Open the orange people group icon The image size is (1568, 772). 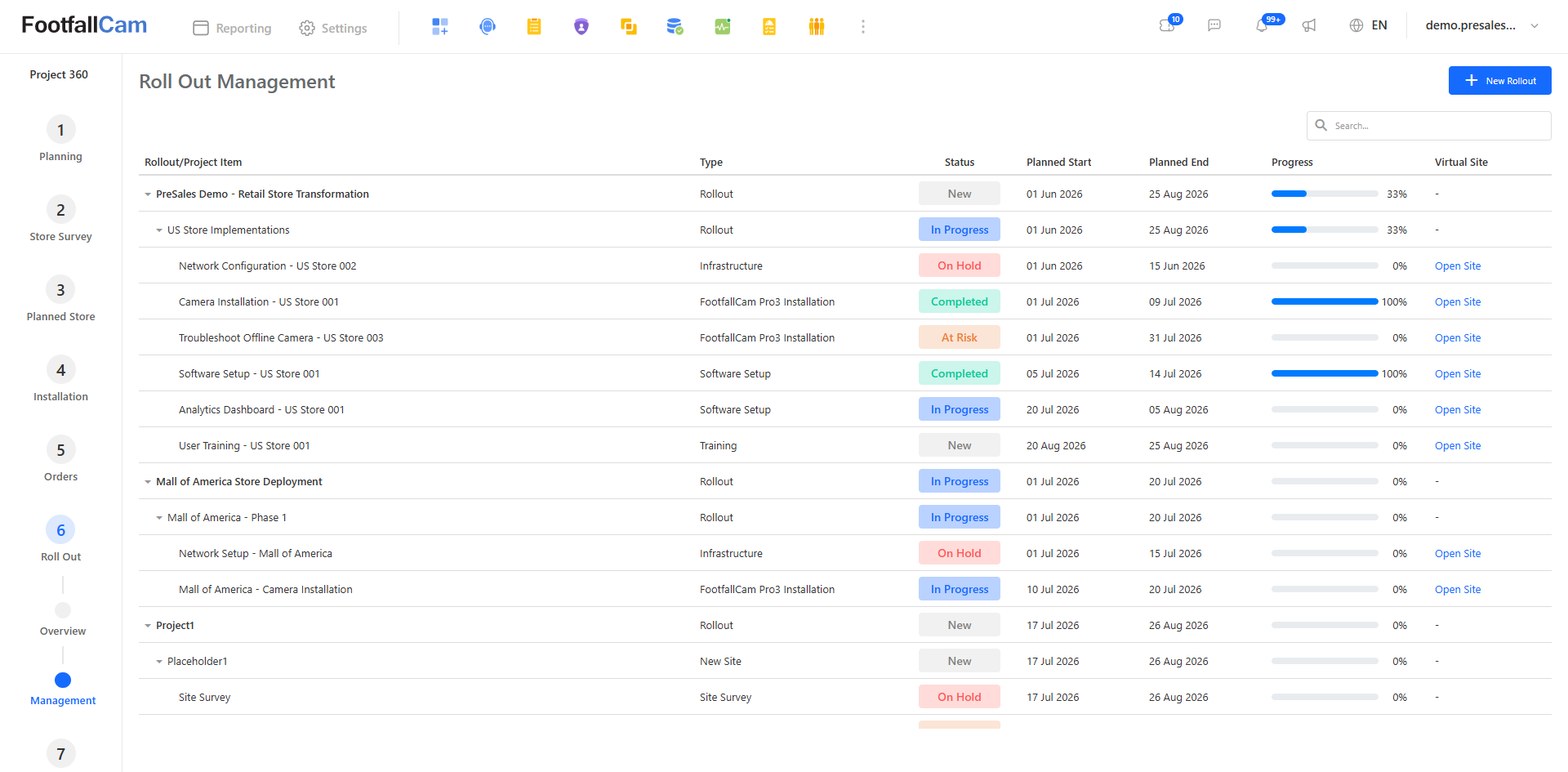pos(817,27)
